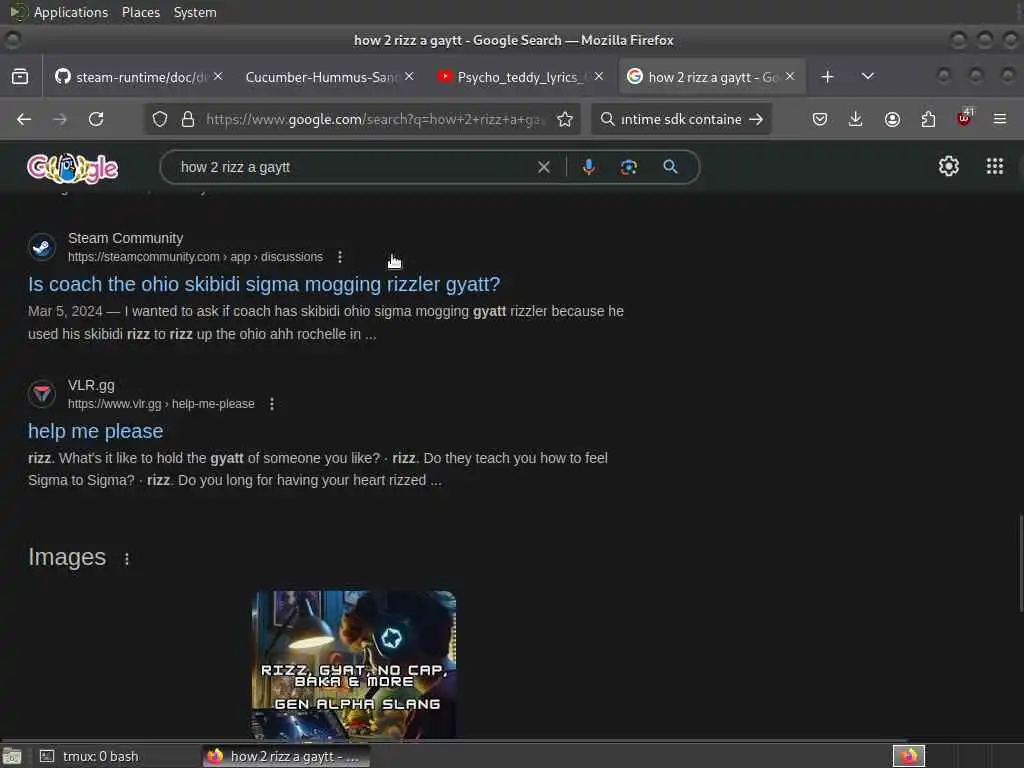
Task: Click the Google doodle logo
Action: [72, 168]
